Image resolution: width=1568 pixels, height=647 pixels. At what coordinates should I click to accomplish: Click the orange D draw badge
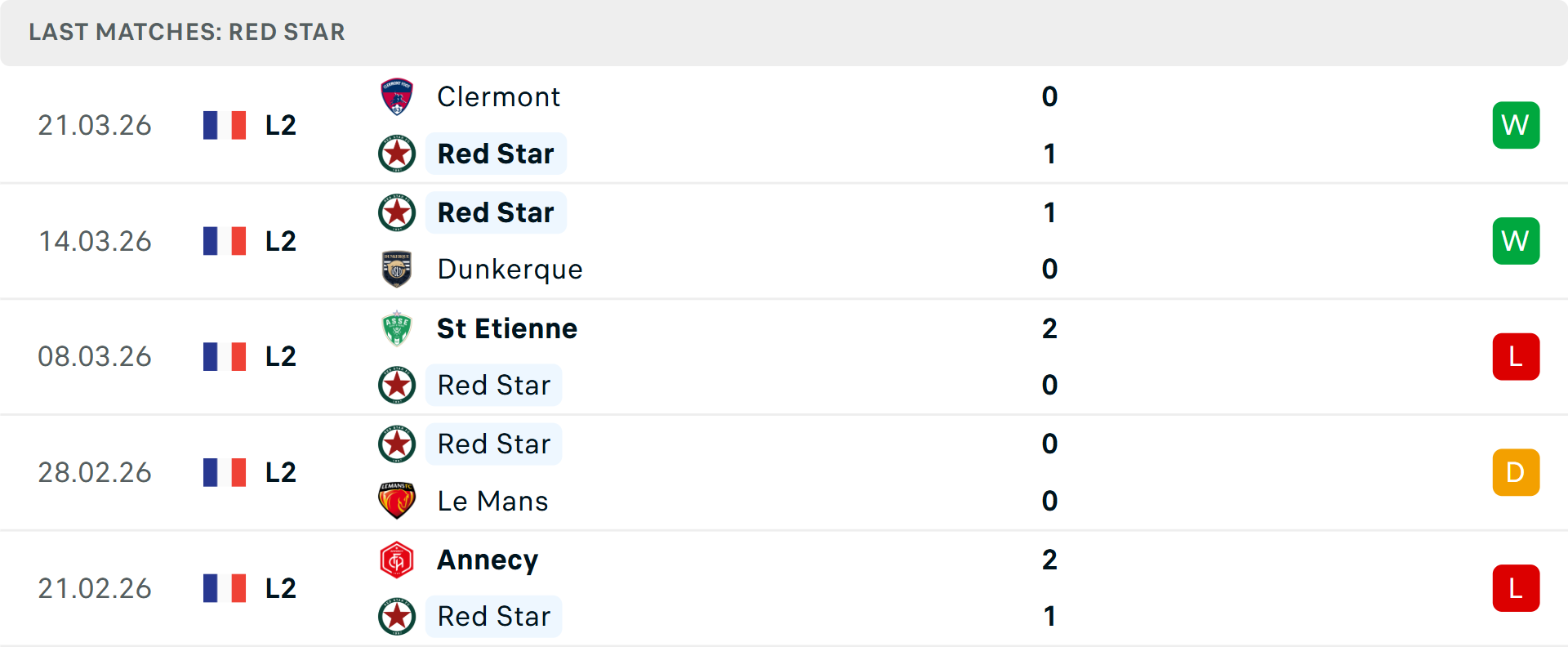1516,472
